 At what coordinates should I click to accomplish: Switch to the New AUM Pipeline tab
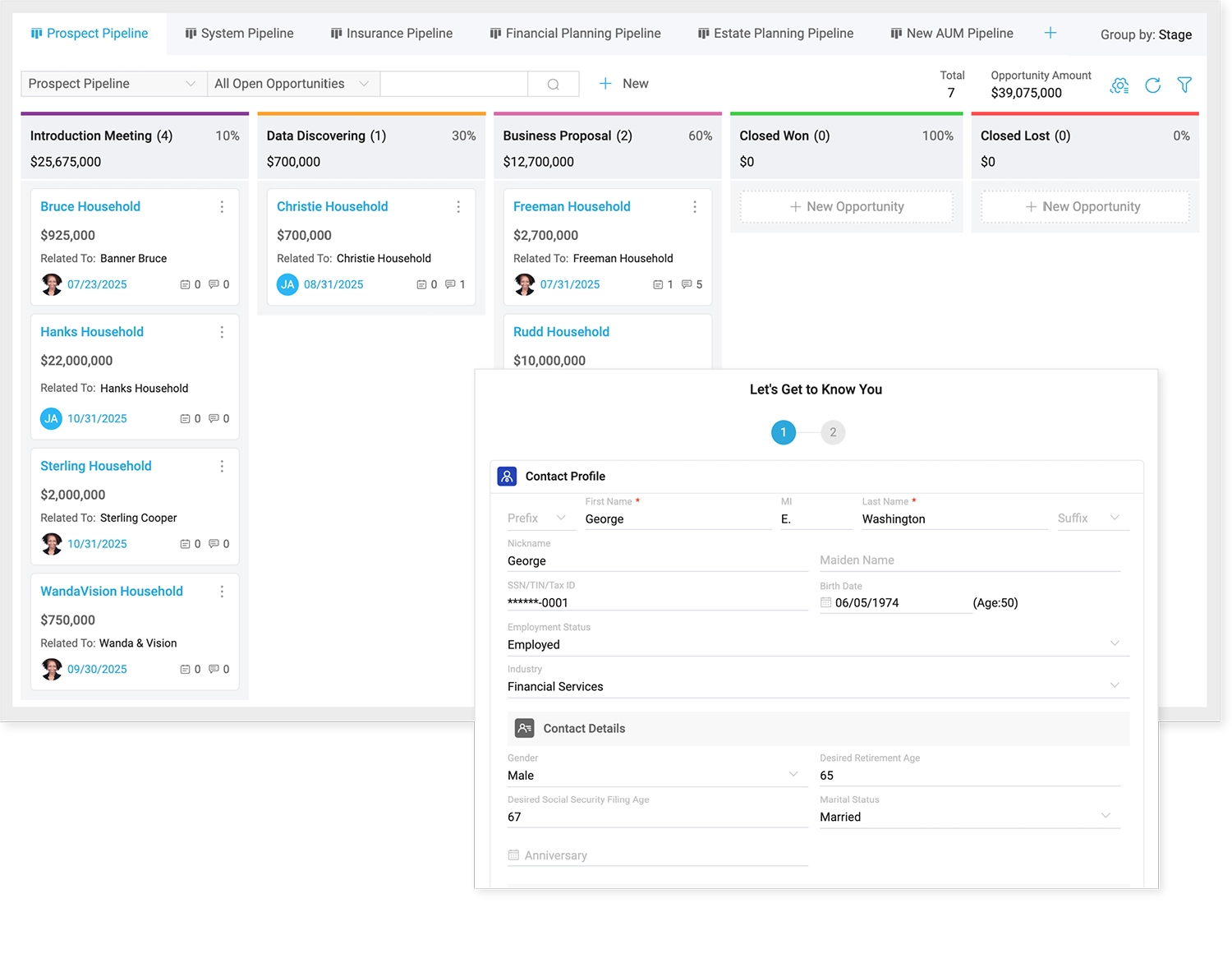click(952, 34)
